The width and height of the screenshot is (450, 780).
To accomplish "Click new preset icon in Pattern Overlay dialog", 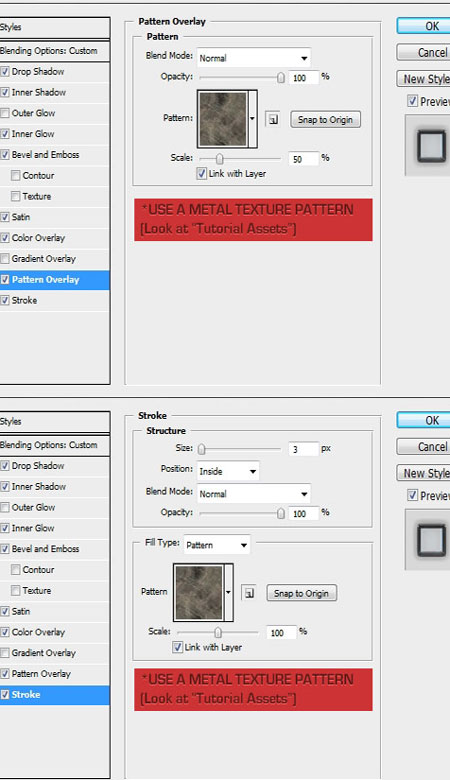I will [272, 119].
